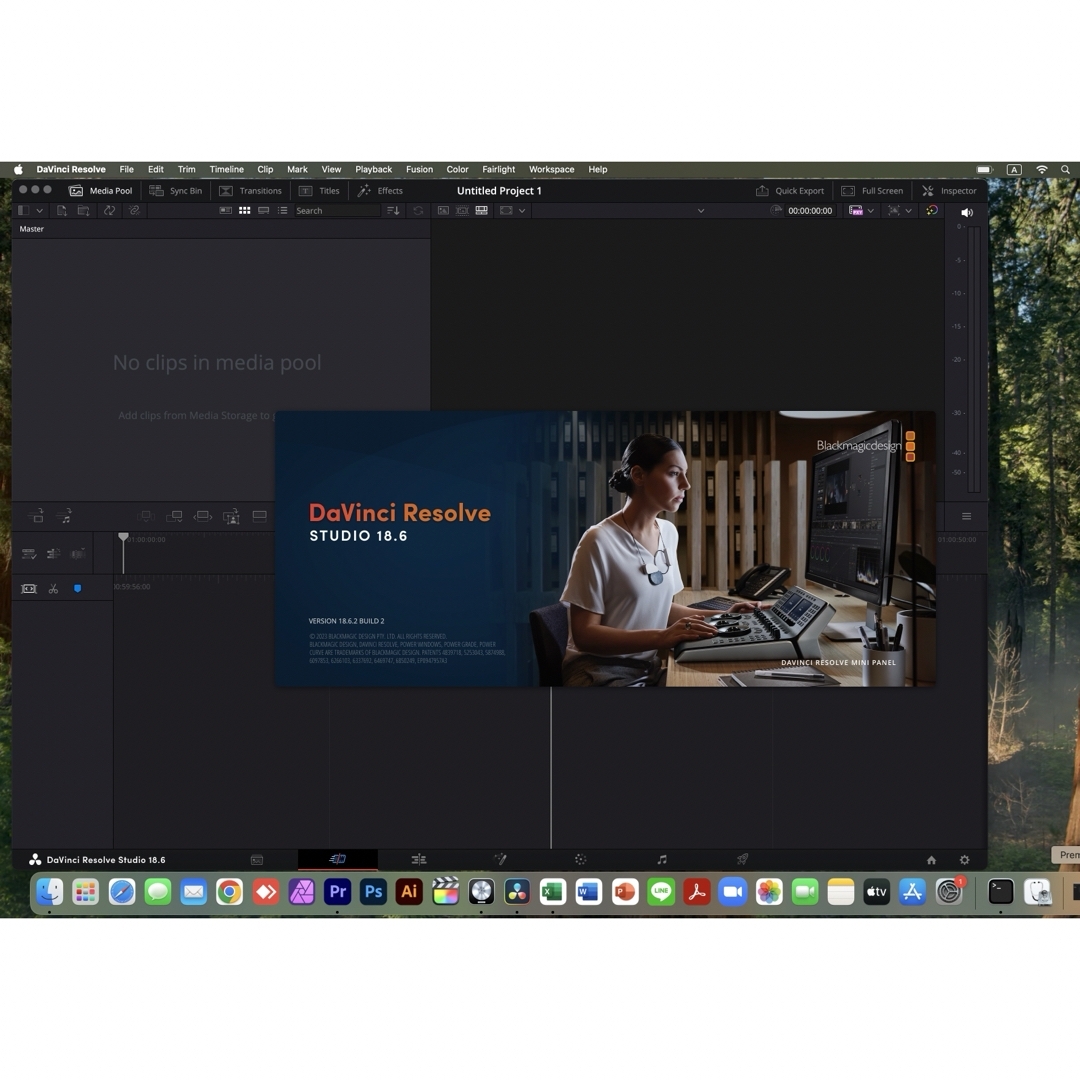Viewport: 1080px width, 1080px height.
Task: Open the Deliver rocket page
Action: pyautogui.click(x=742, y=859)
